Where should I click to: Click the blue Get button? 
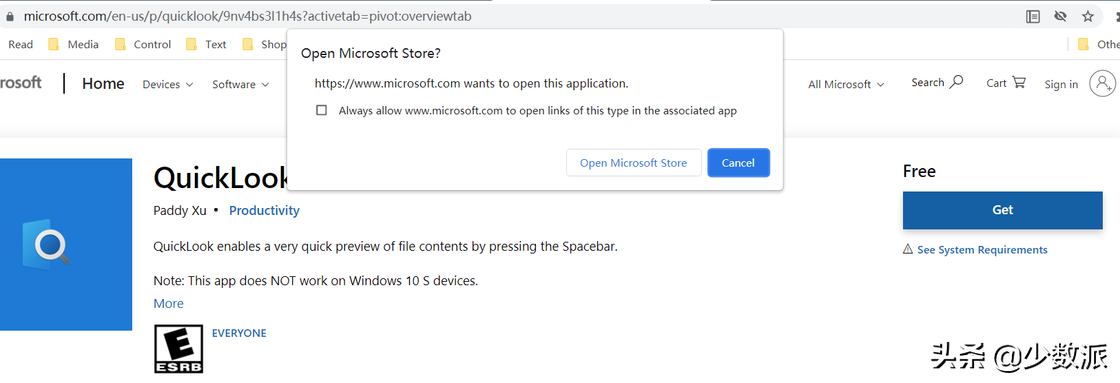pos(1003,210)
